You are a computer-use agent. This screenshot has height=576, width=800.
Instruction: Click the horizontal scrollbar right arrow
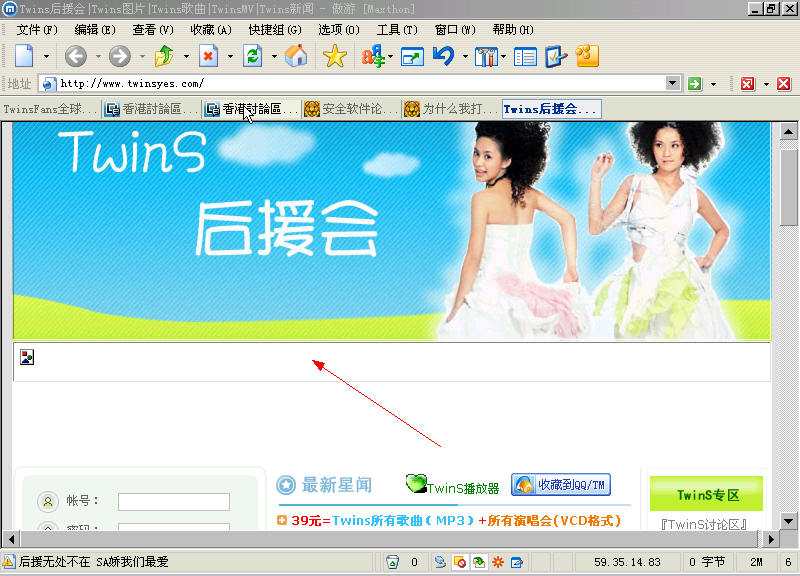[770, 539]
